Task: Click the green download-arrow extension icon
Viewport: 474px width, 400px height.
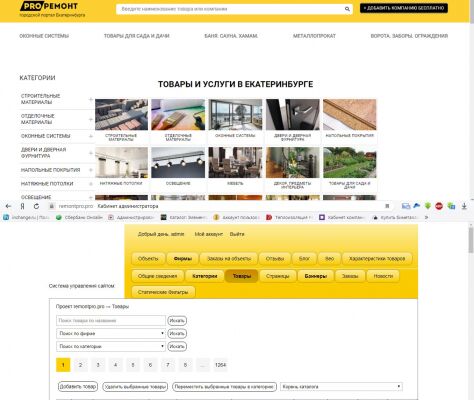Action: click(x=428, y=206)
